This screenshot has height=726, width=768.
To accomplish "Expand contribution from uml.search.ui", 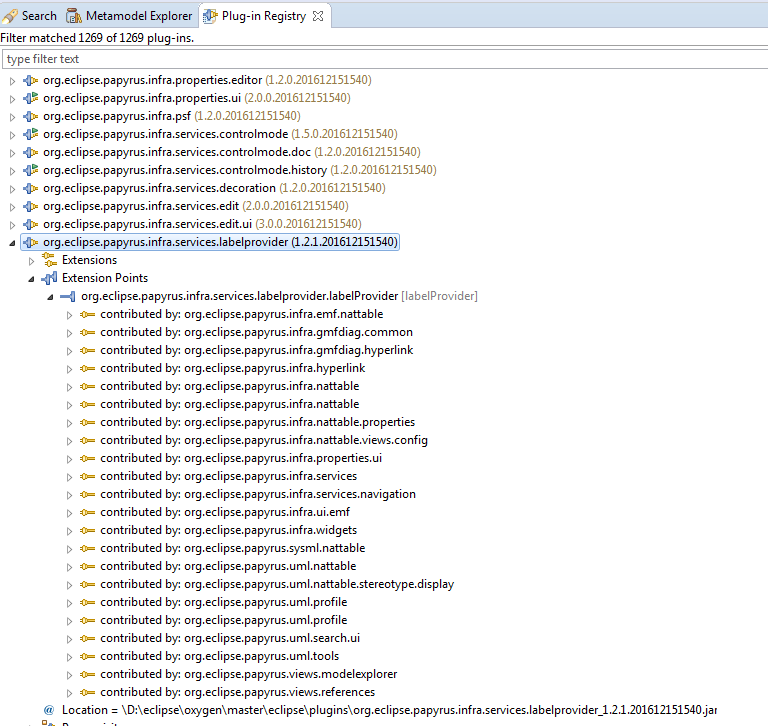I will (70, 639).
